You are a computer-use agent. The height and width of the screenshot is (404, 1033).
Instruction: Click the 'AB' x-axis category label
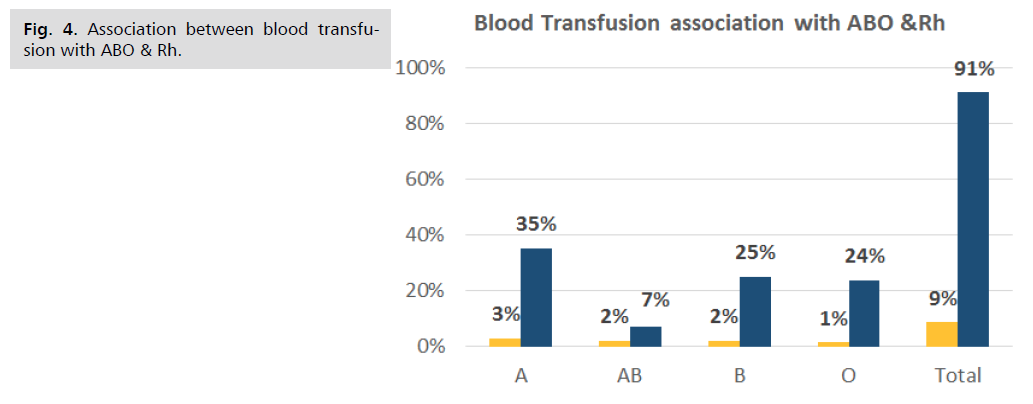(629, 376)
